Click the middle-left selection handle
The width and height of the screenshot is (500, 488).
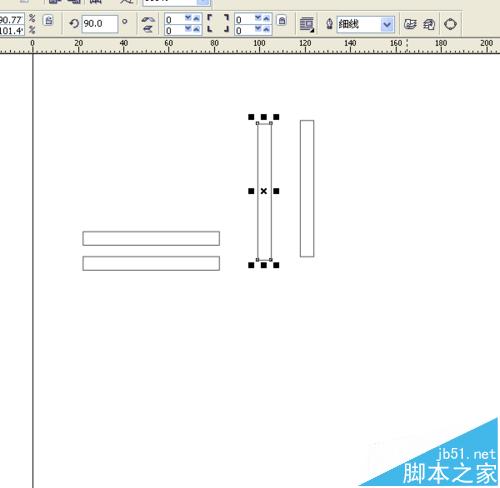pyautogui.click(x=251, y=191)
